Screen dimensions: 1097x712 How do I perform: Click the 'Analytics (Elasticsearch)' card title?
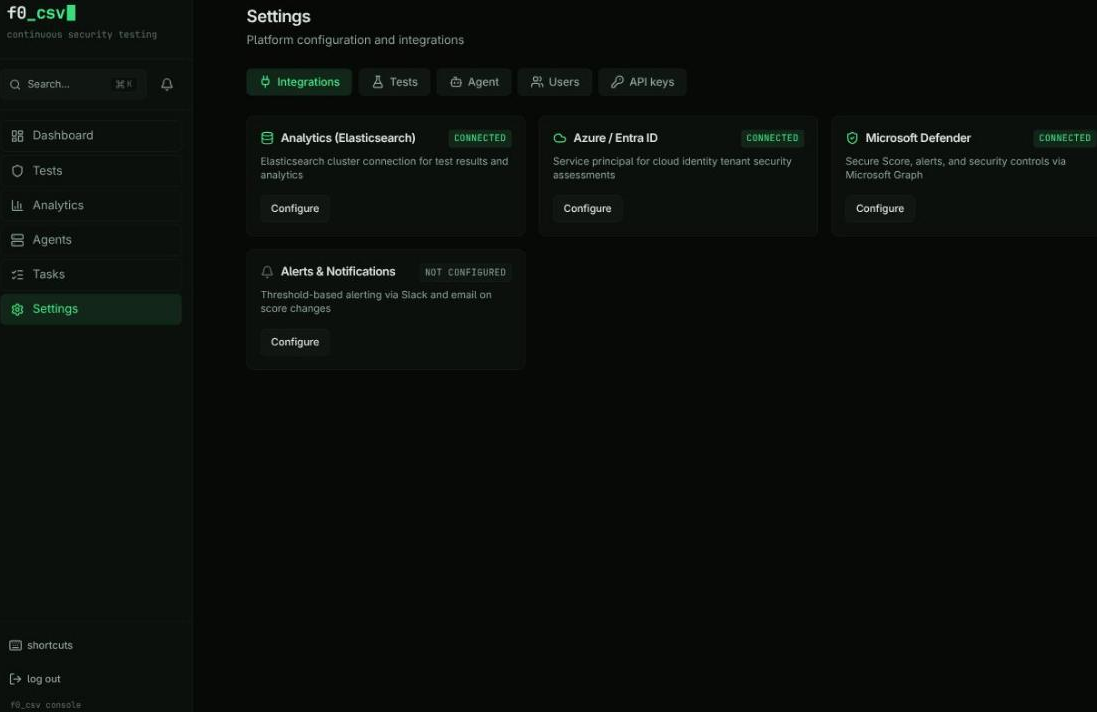(348, 138)
